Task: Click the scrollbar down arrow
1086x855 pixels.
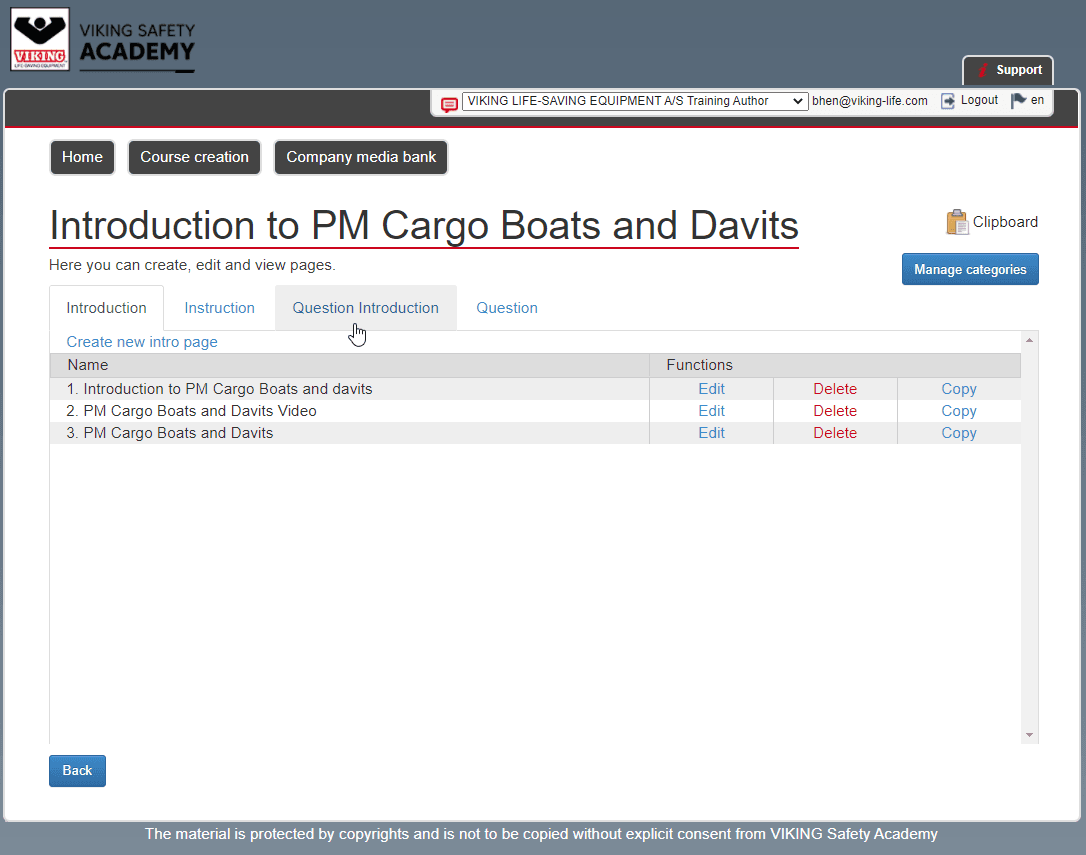Action: pyautogui.click(x=1029, y=735)
